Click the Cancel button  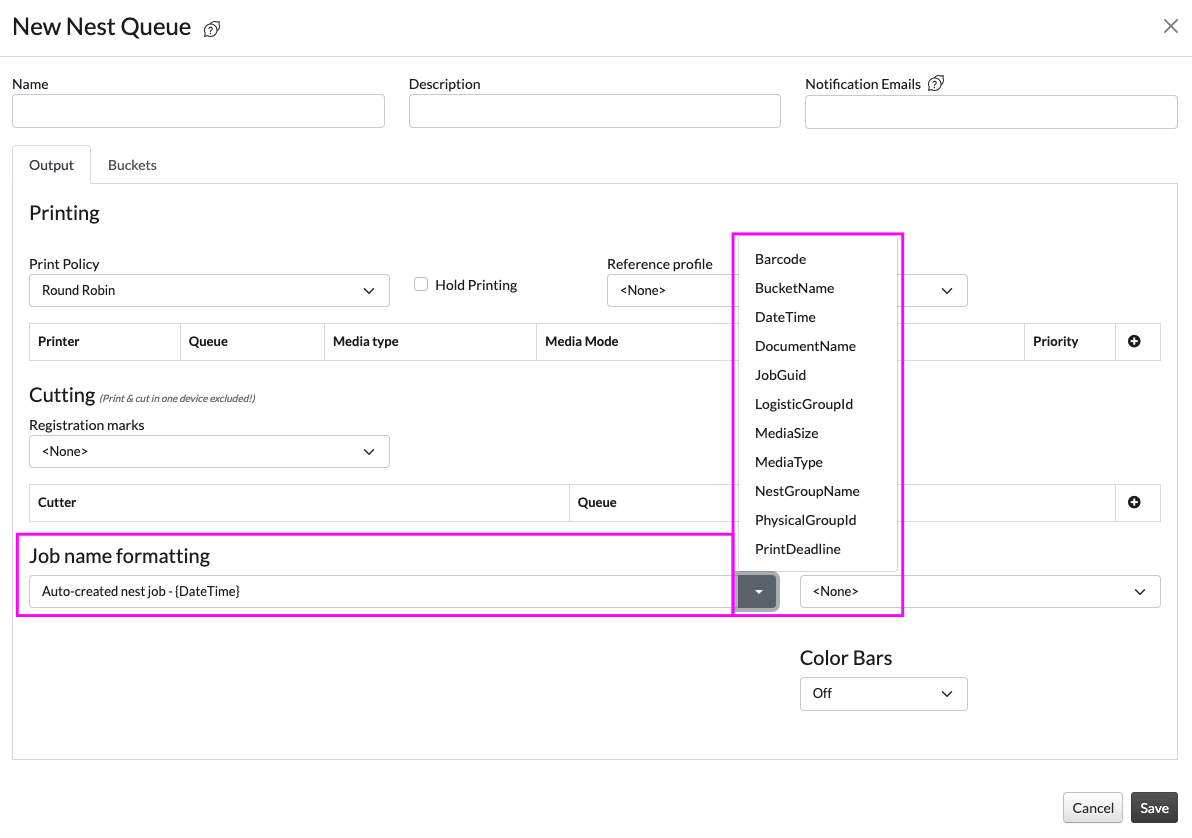point(1092,808)
